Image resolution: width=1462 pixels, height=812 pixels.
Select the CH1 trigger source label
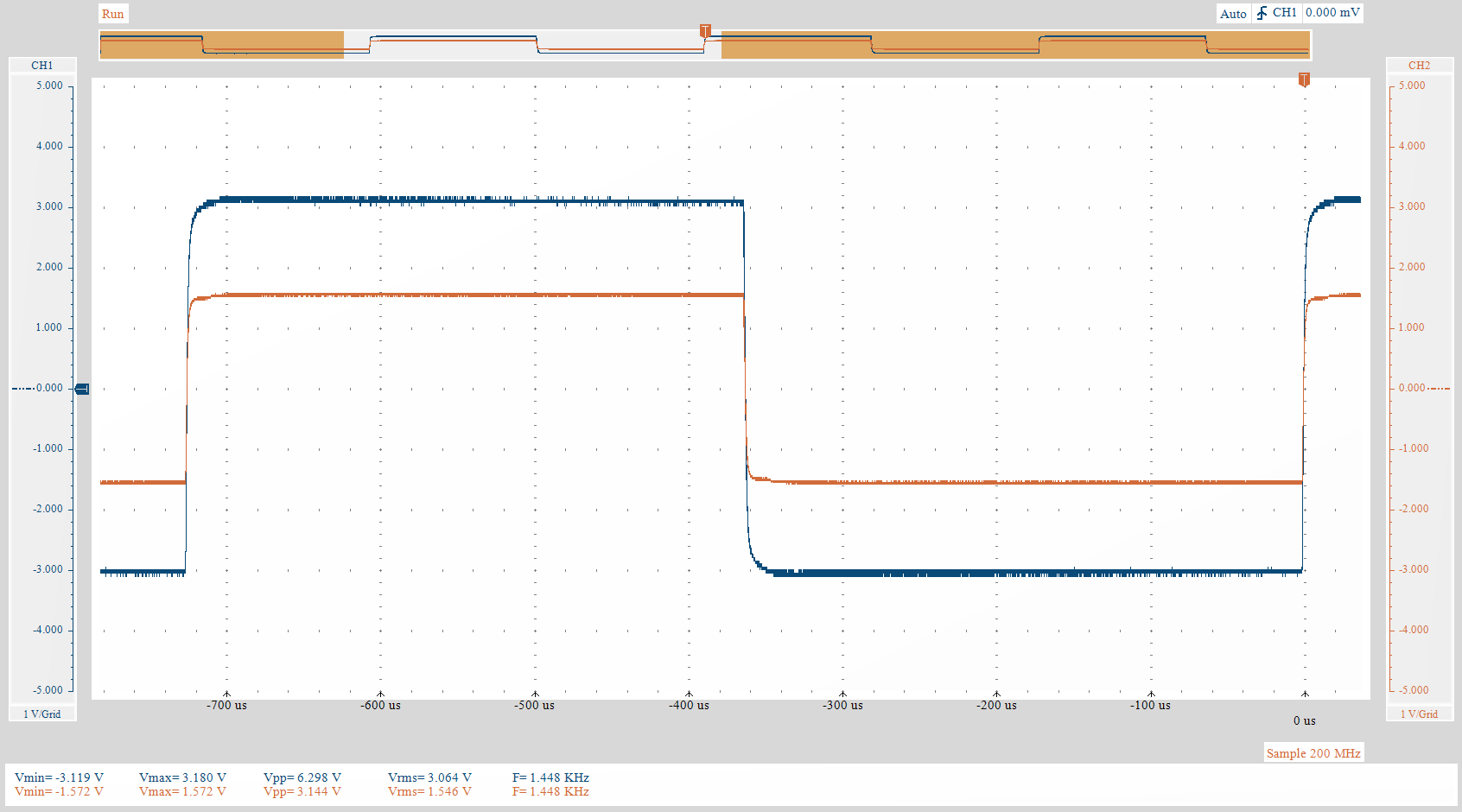(1284, 13)
